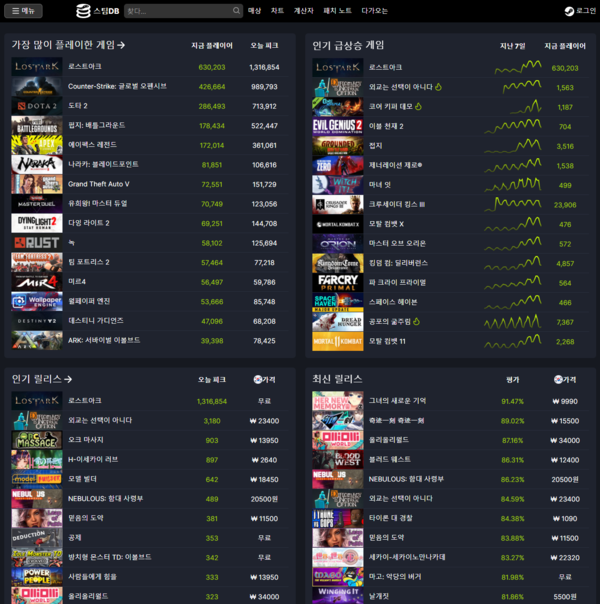Click the Grounded game thumbnail
The height and width of the screenshot is (604, 600).
pyautogui.click(x=338, y=146)
